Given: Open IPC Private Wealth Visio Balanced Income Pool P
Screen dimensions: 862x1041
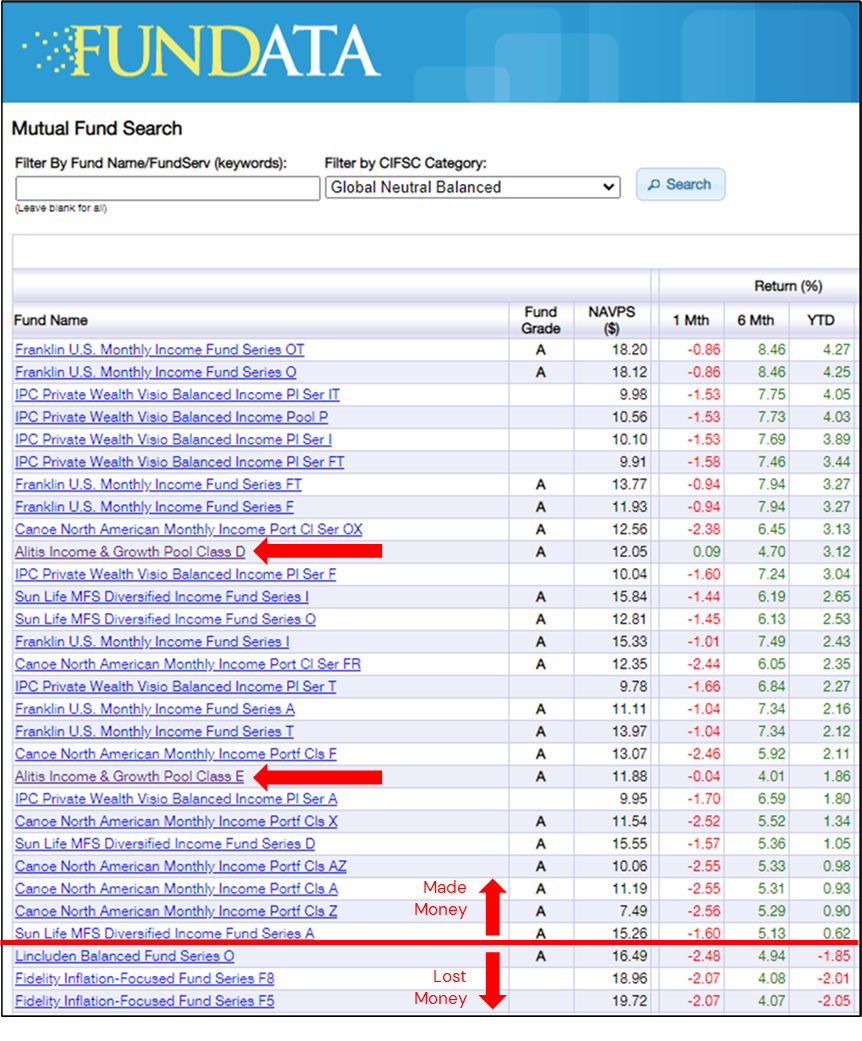Looking at the screenshot, I should [171, 418].
